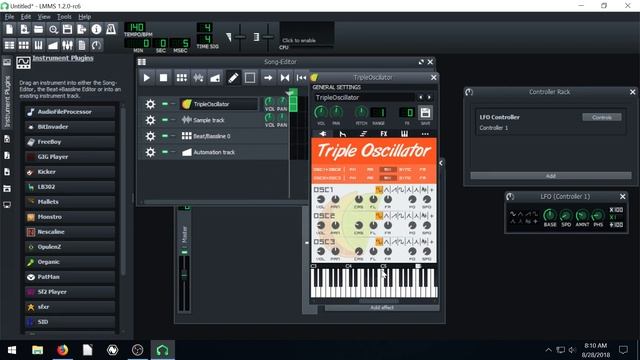
Task: Select Monstro from Instrument Plugins
Action: click(x=70, y=217)
